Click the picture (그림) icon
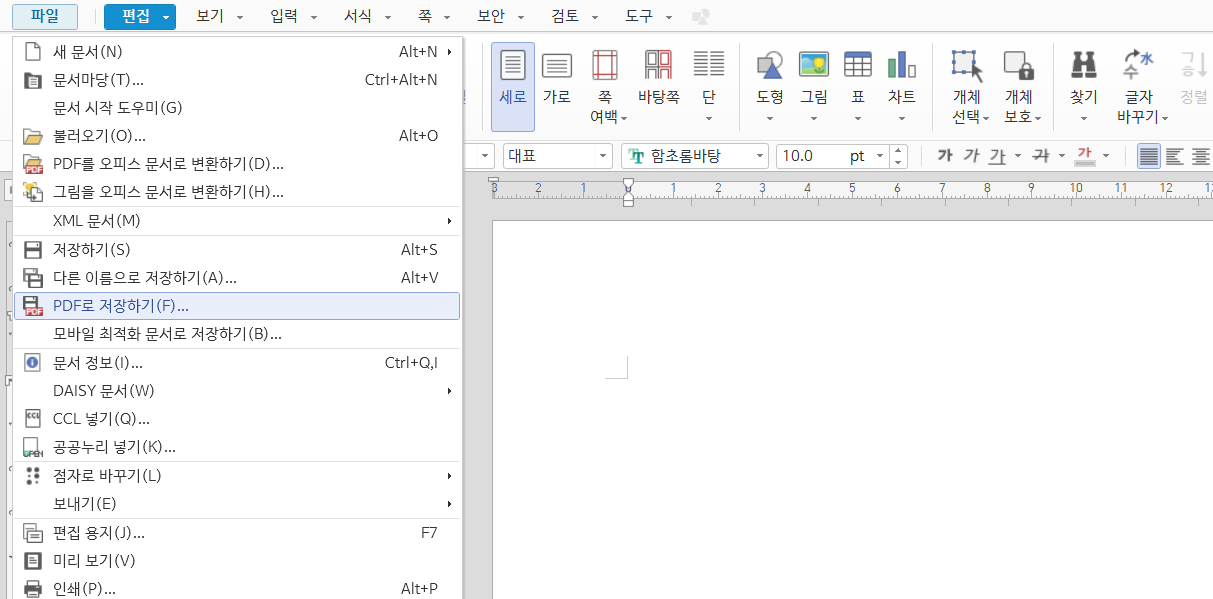The width and height of the screenshot is (1213, 599). (814, 65)
